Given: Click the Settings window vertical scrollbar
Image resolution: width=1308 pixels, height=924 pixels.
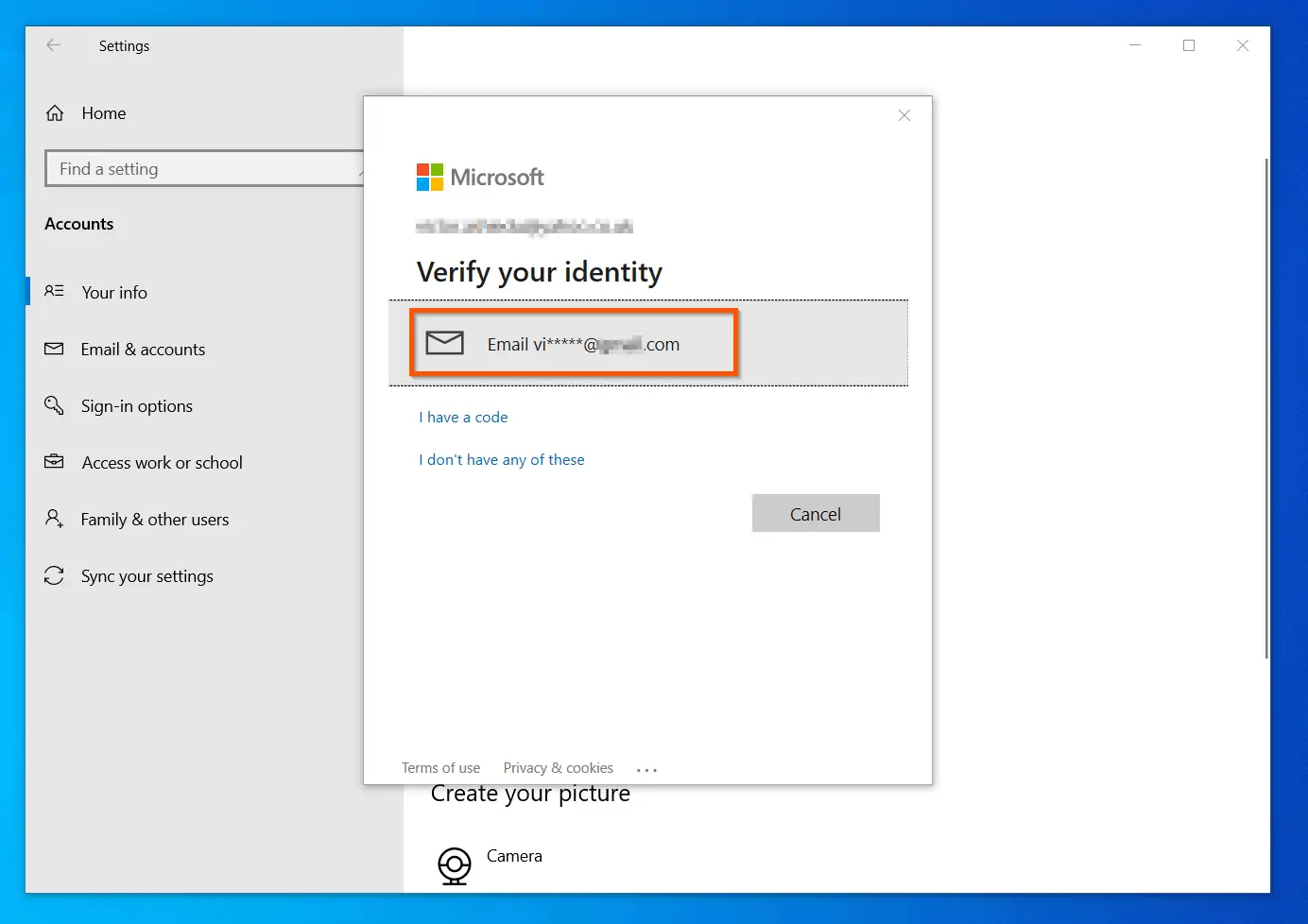Looking at the screenshot, I should point(1266,408).
